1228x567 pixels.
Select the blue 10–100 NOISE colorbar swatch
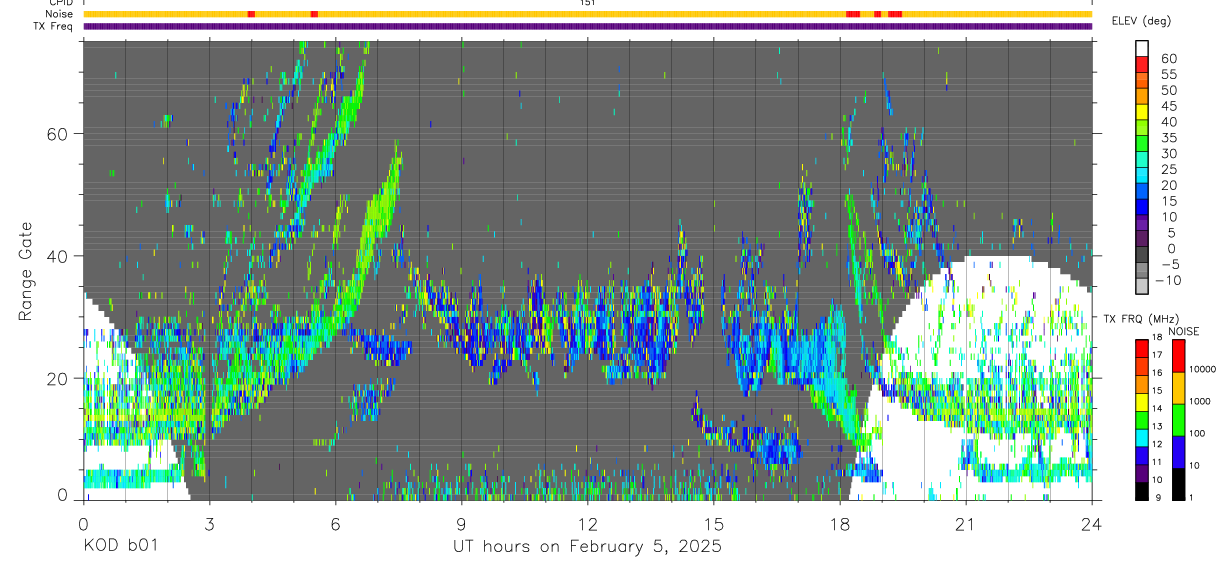coord(1179,451)
